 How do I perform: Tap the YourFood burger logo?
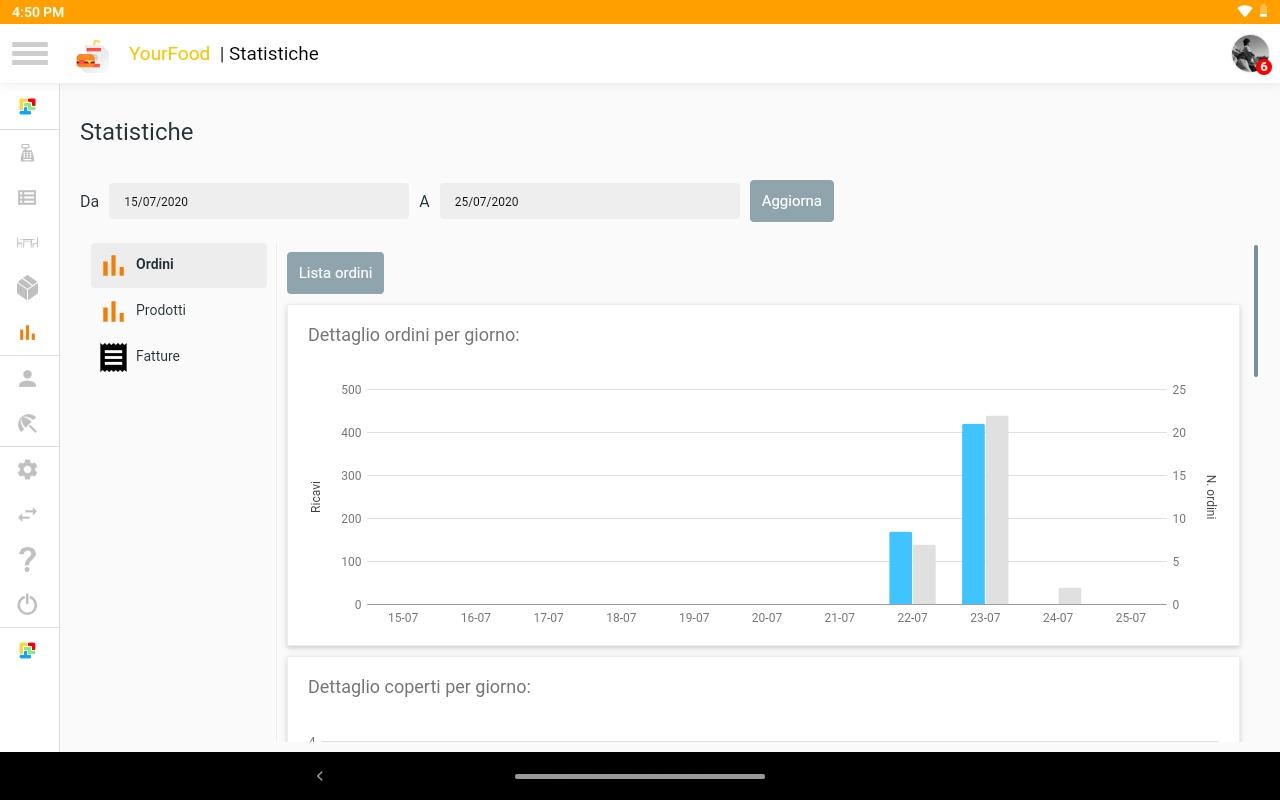point(92,55)
